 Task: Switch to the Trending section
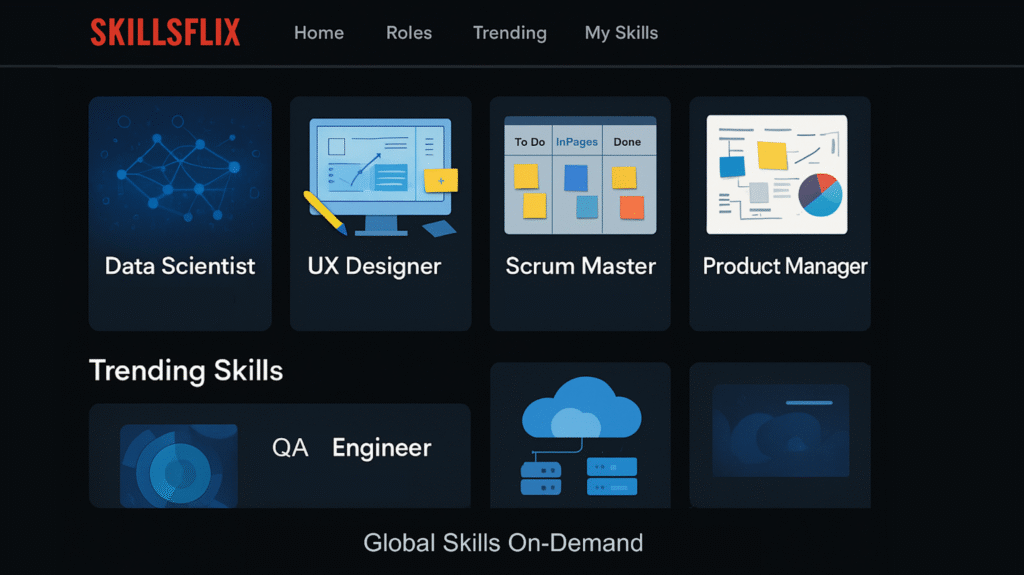[509, 33]
